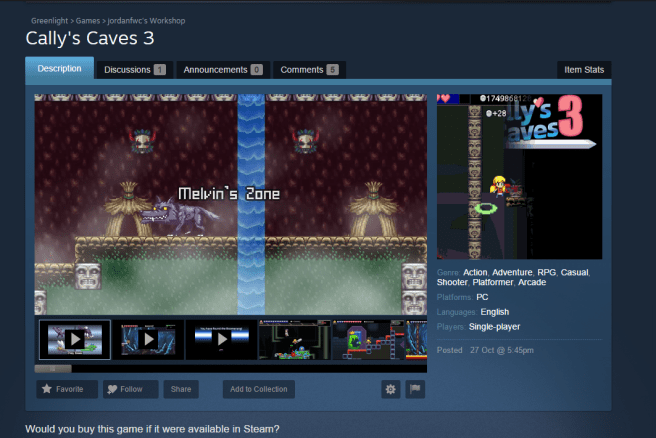Select the Description tab
Screen dimensions: 656x438
[59, 69]
